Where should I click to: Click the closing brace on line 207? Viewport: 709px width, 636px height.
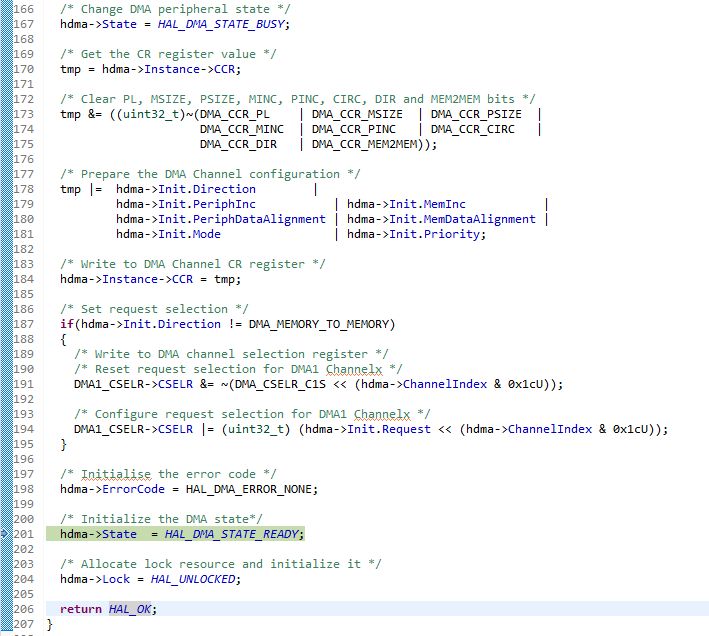tap(49, 624)
